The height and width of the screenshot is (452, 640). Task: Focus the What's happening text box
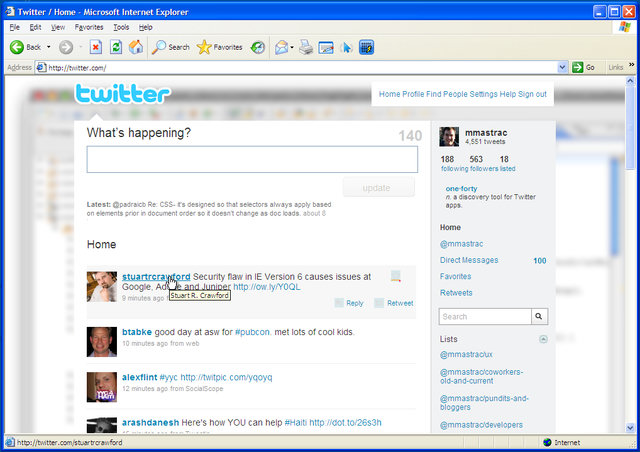[x=252, y=159]
